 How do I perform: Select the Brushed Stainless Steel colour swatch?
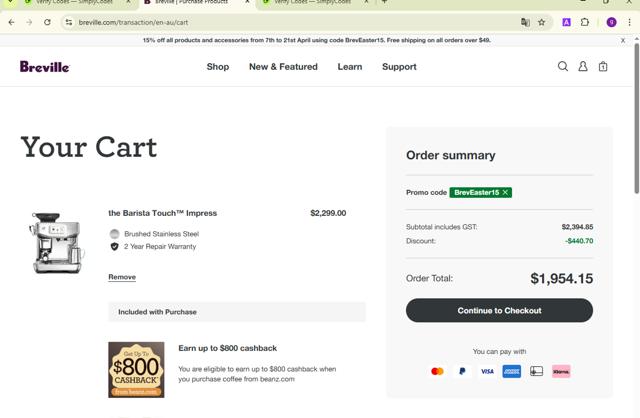(x=114, y=234)
